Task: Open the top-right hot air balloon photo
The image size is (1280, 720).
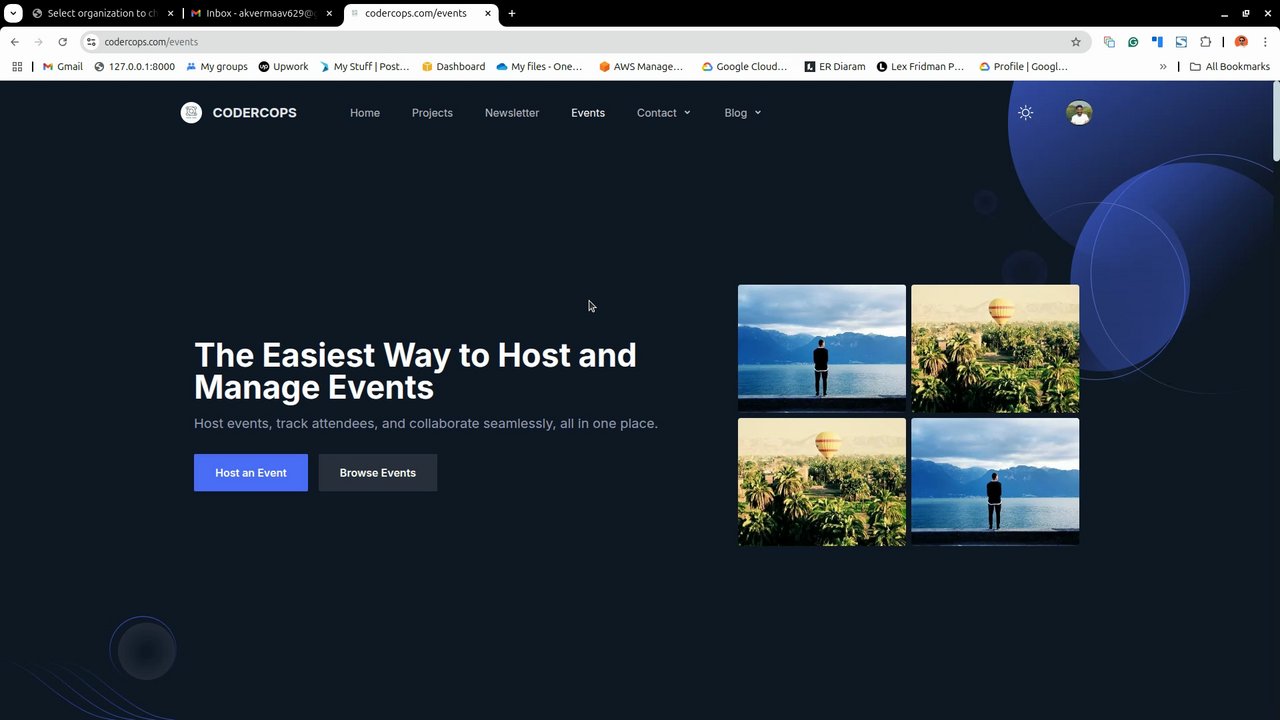Action: [x=995, y=348]
